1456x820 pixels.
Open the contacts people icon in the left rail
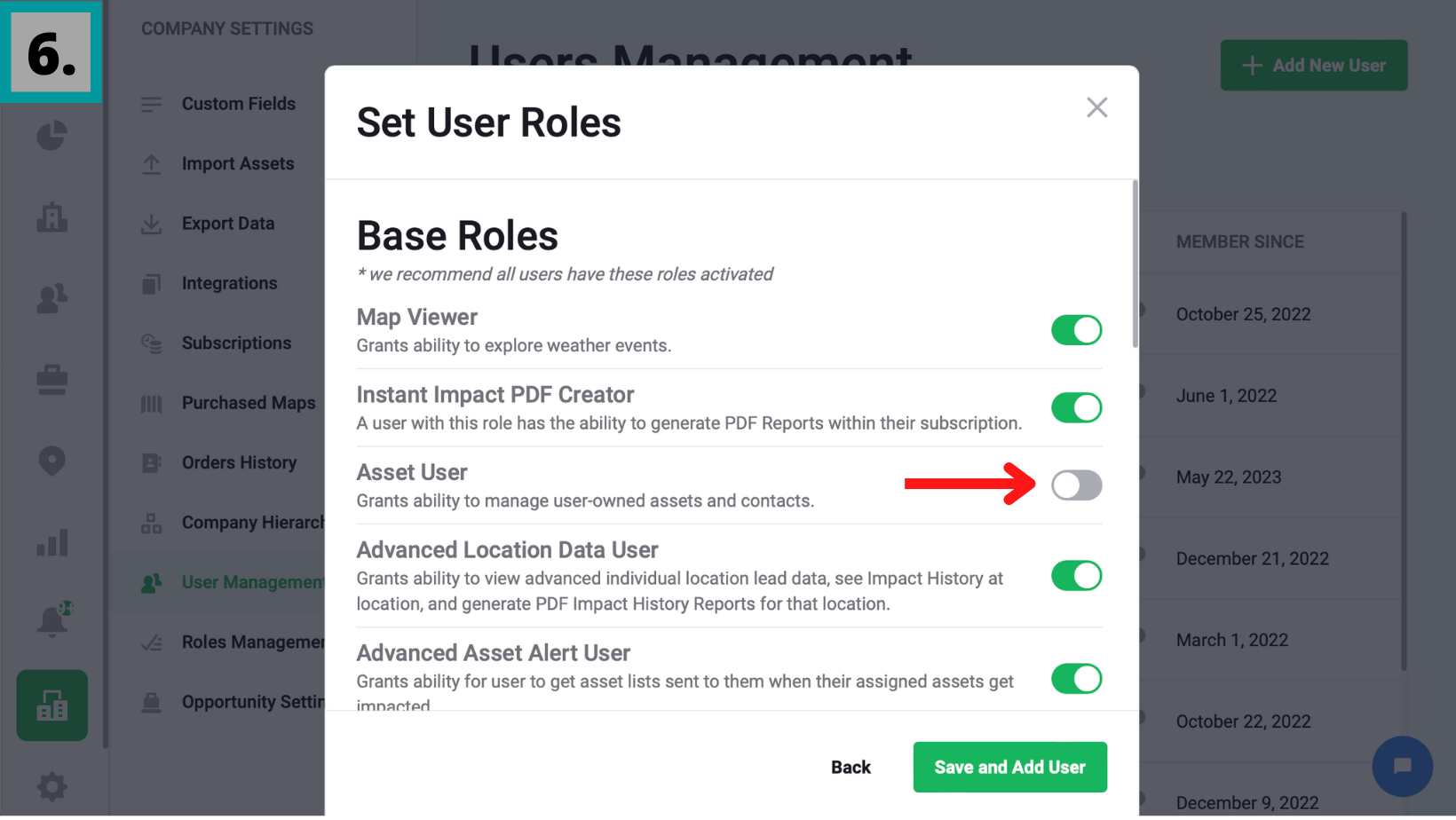(x=51, y=298)
